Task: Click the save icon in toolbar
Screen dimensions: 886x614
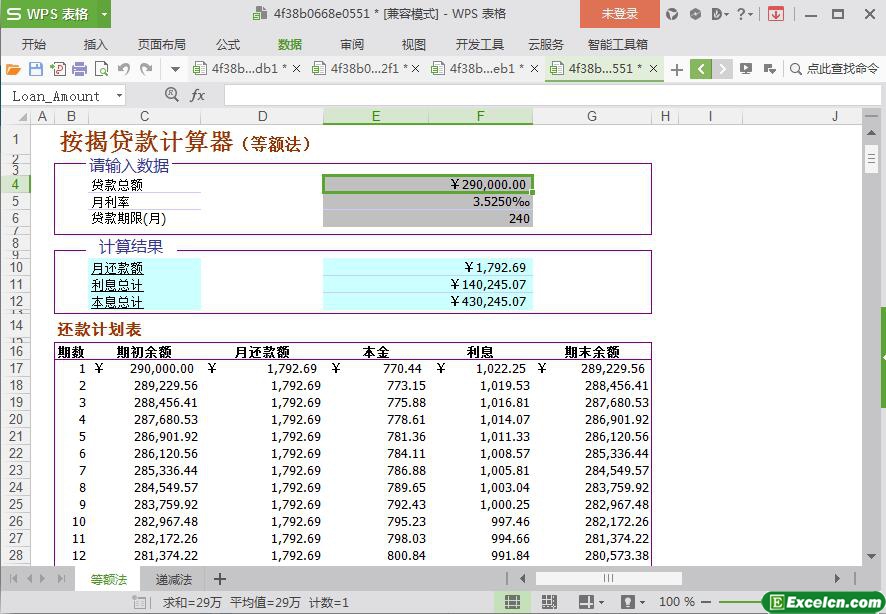Action: [35, 69]
